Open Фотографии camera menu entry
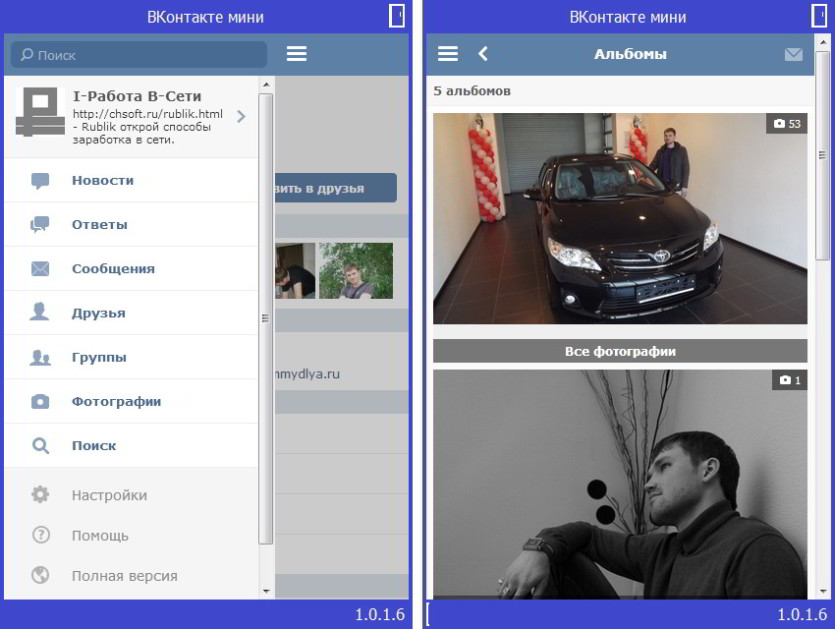Screen dimensions: 835x629 coord(131,402)
